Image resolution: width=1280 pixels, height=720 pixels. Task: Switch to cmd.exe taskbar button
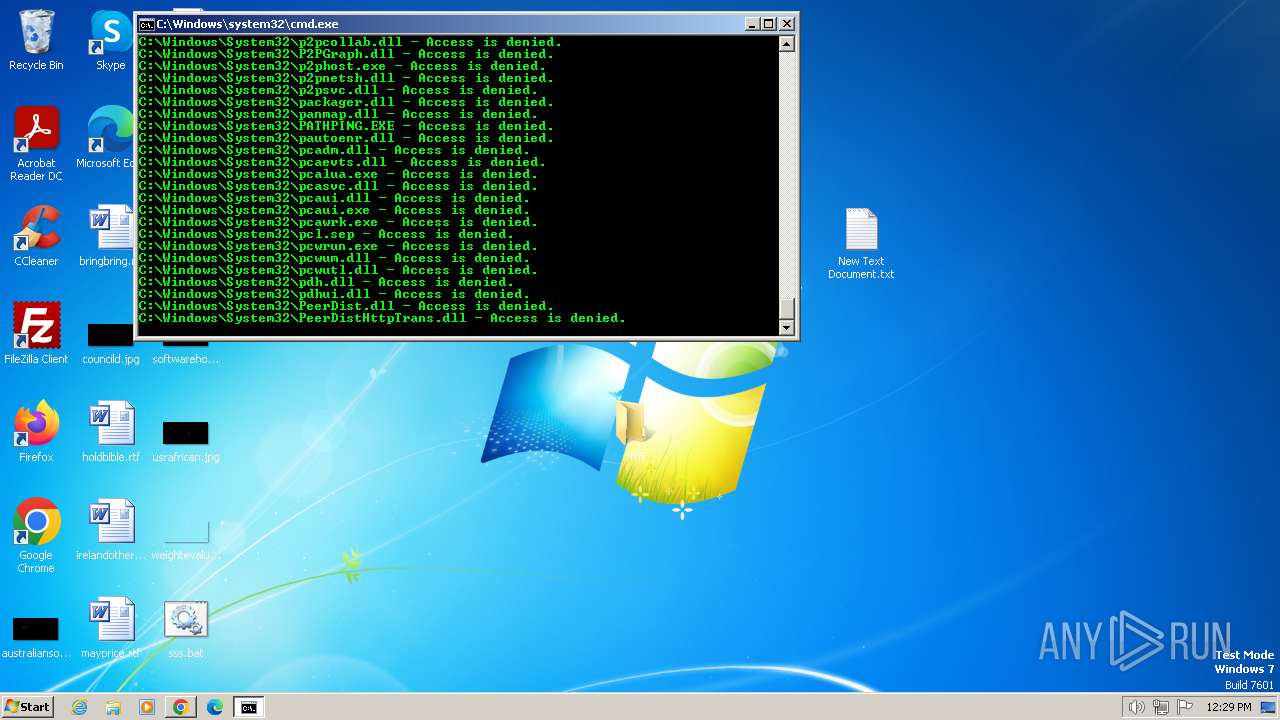tap(248, 707)
